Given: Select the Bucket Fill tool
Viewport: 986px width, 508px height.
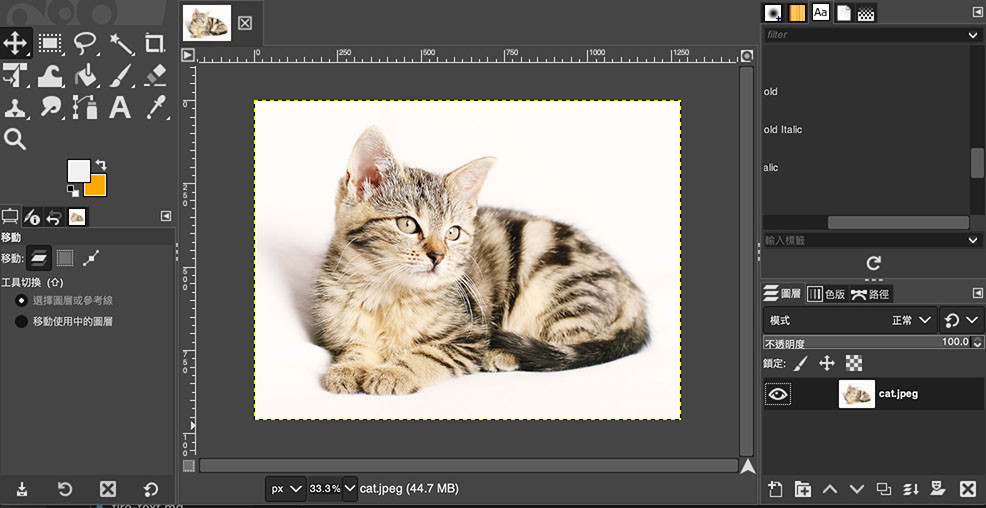Looking at the screenshot, I should [85, 76].
